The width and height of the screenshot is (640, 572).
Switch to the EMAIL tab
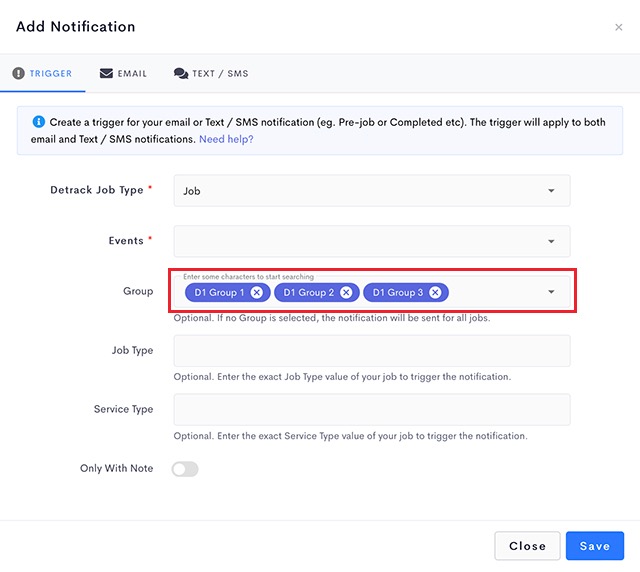(x=123, y=73)
